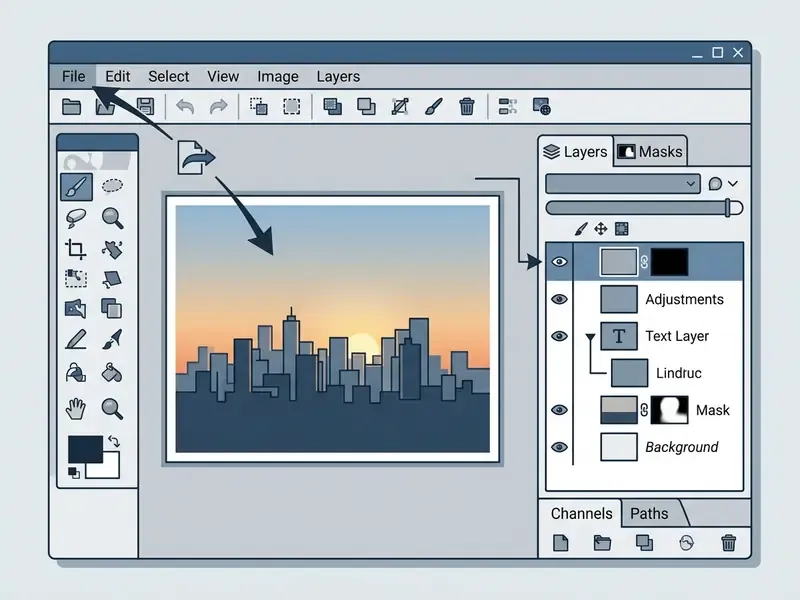Hide the Adjustments layer
This screenshot has height=600, width=800.
[x=560, y=299]
